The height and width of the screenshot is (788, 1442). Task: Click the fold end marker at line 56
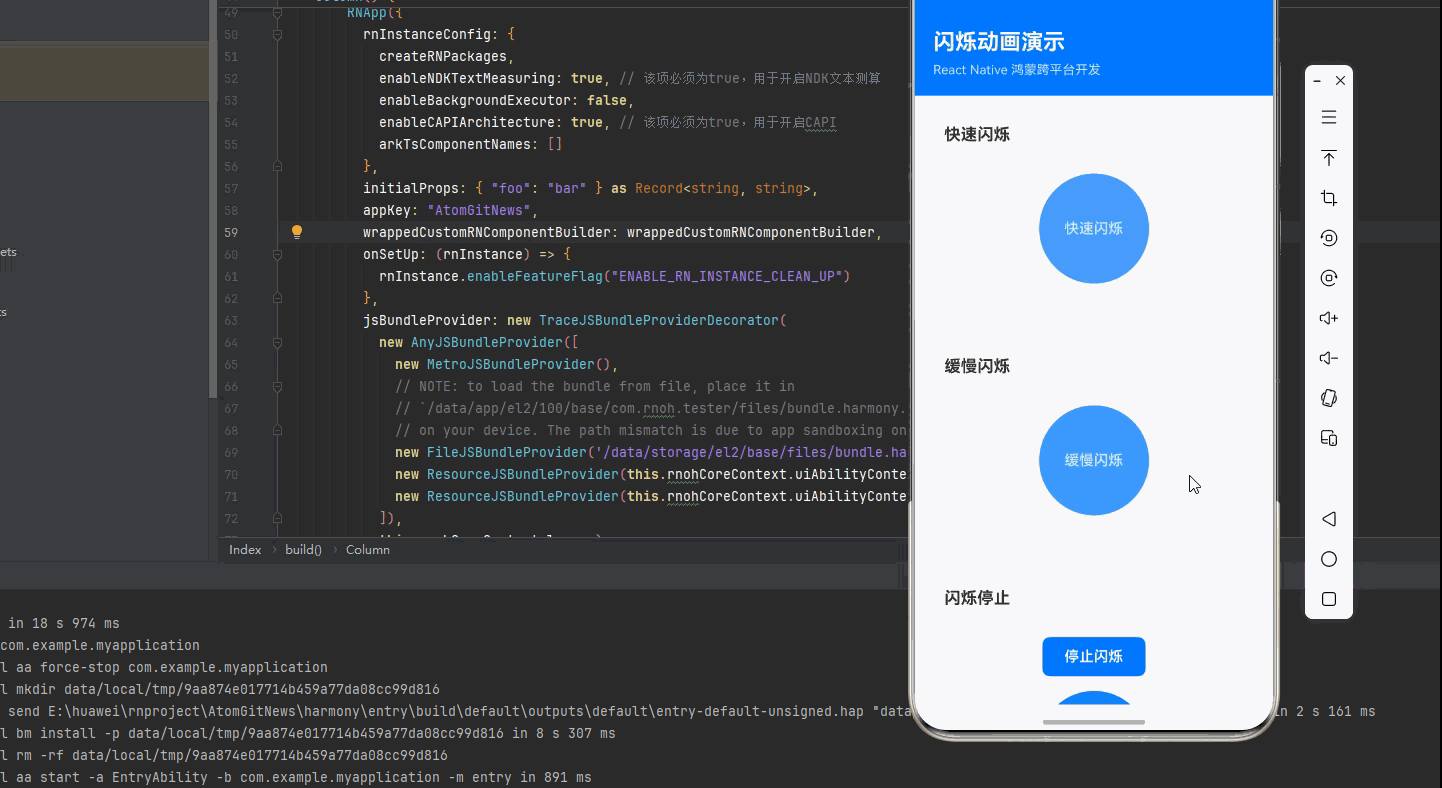[277, 166]
